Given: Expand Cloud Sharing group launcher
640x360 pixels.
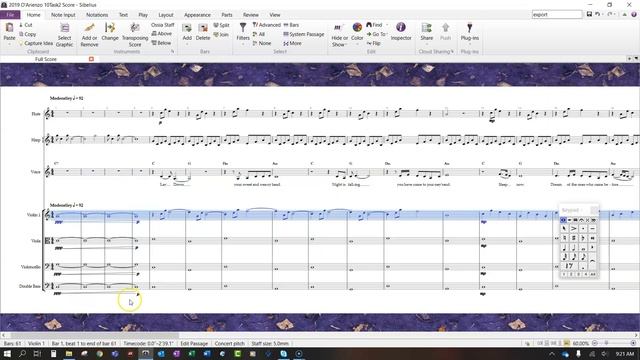Looking at the screenshot, I should (x=452, y=52).
